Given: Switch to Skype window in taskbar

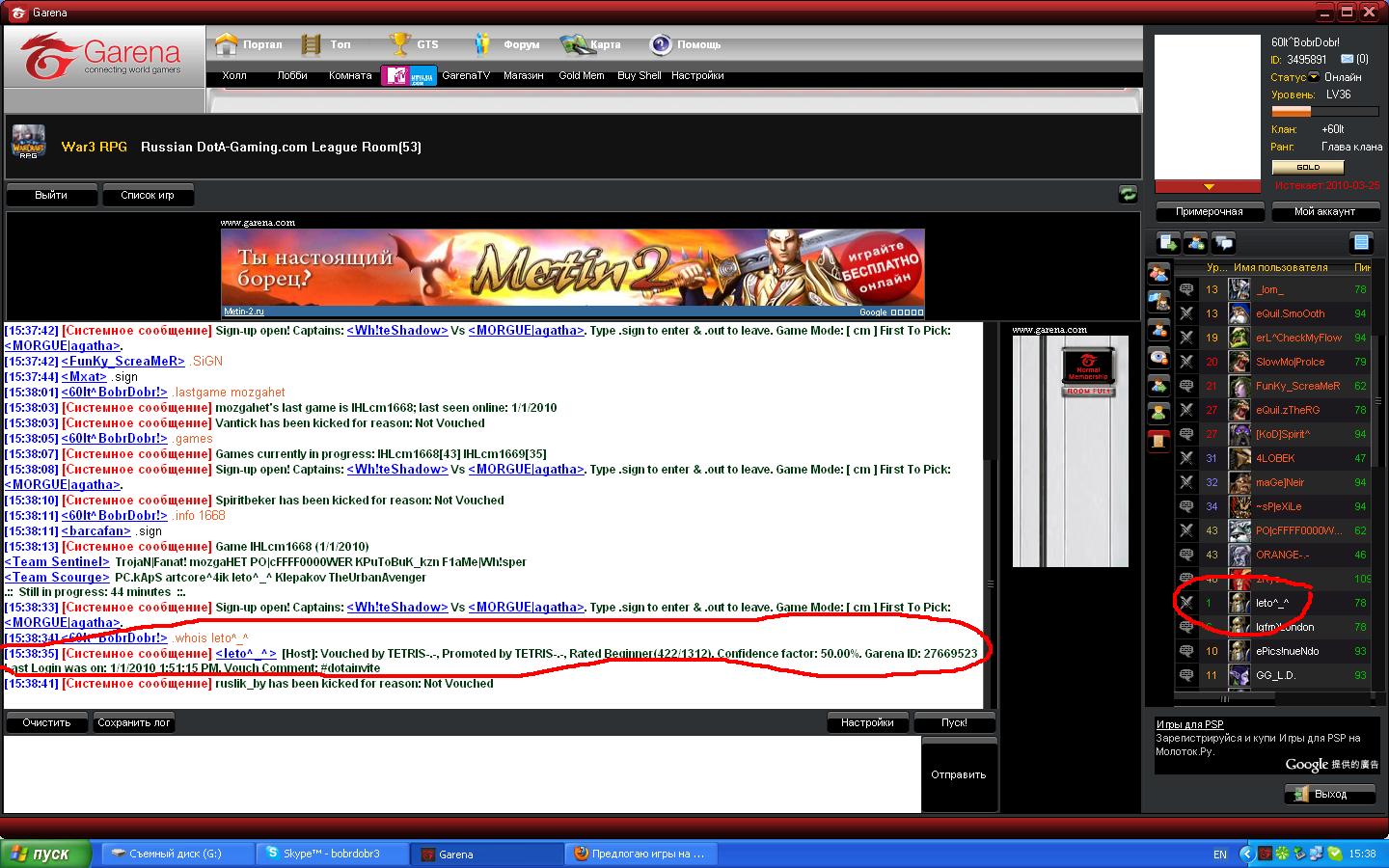Looking at the screenshot, I should (332, 854).
